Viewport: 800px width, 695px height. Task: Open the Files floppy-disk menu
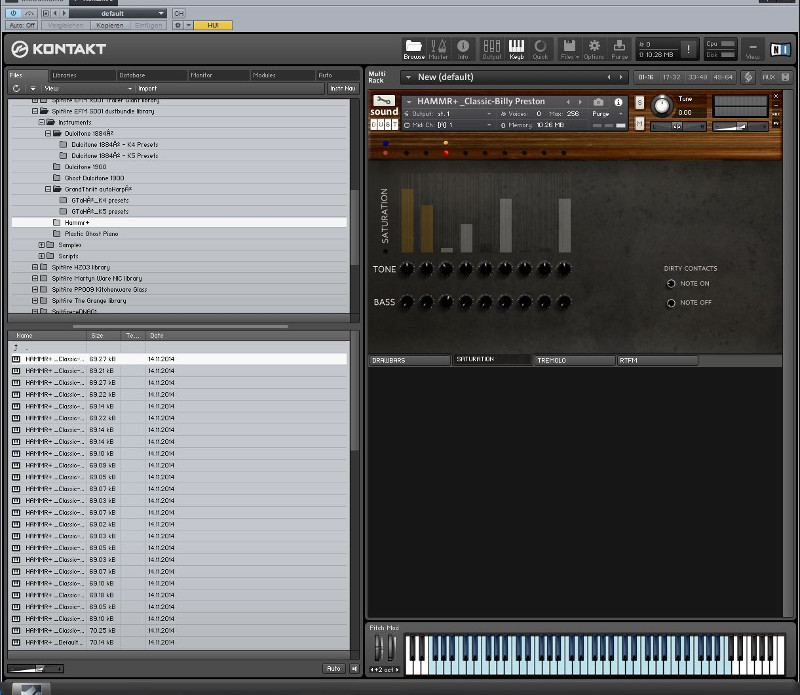[569, 49]
